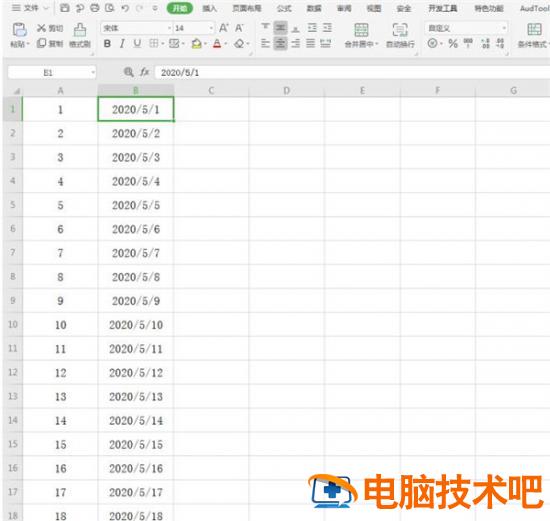Click the align left icon
Screen dimensions: 550x521
[x=266, y=44]
